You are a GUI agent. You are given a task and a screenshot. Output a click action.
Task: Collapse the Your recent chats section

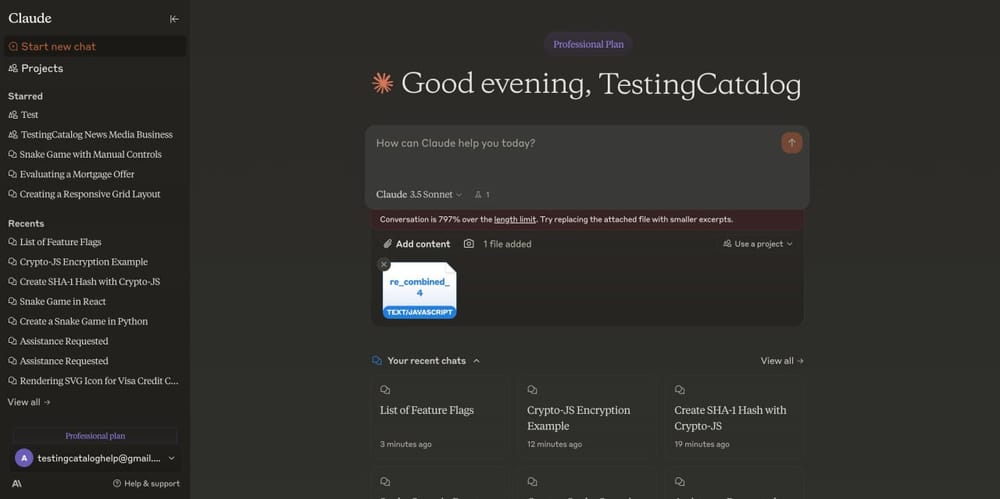476,361
